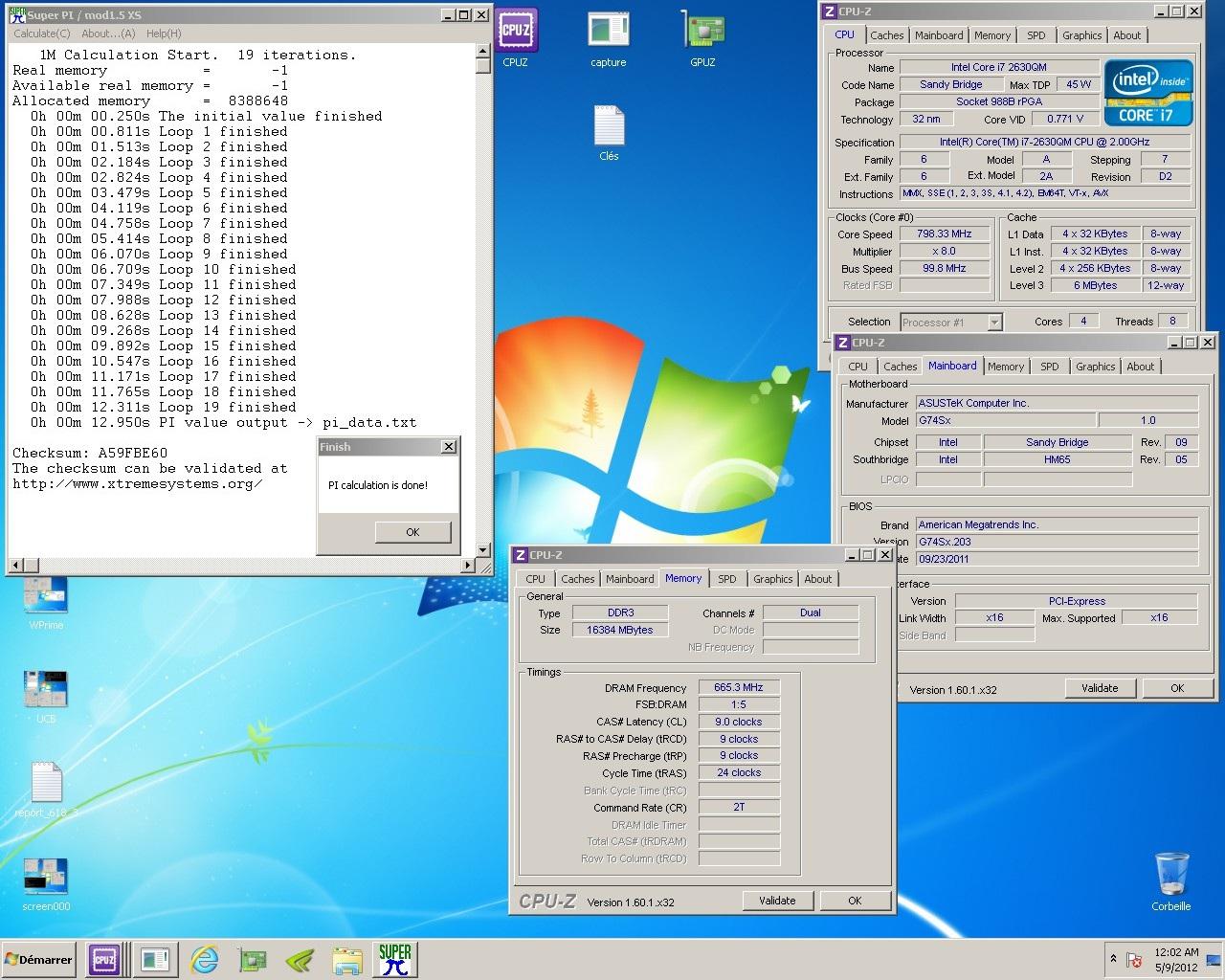The height and width of the screenshot is (980, 1225).
Task: Open the Calculate(C) menu in Super PI
Action: pos(42,33)
